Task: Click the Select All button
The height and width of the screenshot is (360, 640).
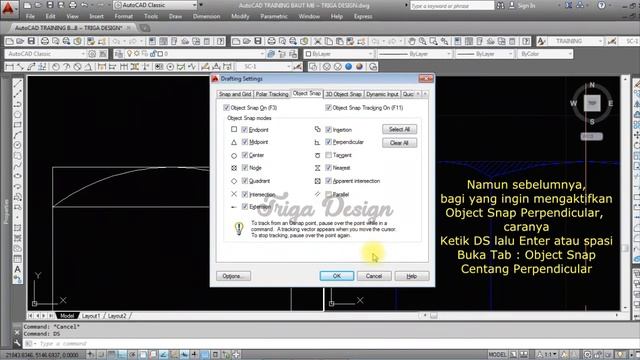Action: click(400, 129)
